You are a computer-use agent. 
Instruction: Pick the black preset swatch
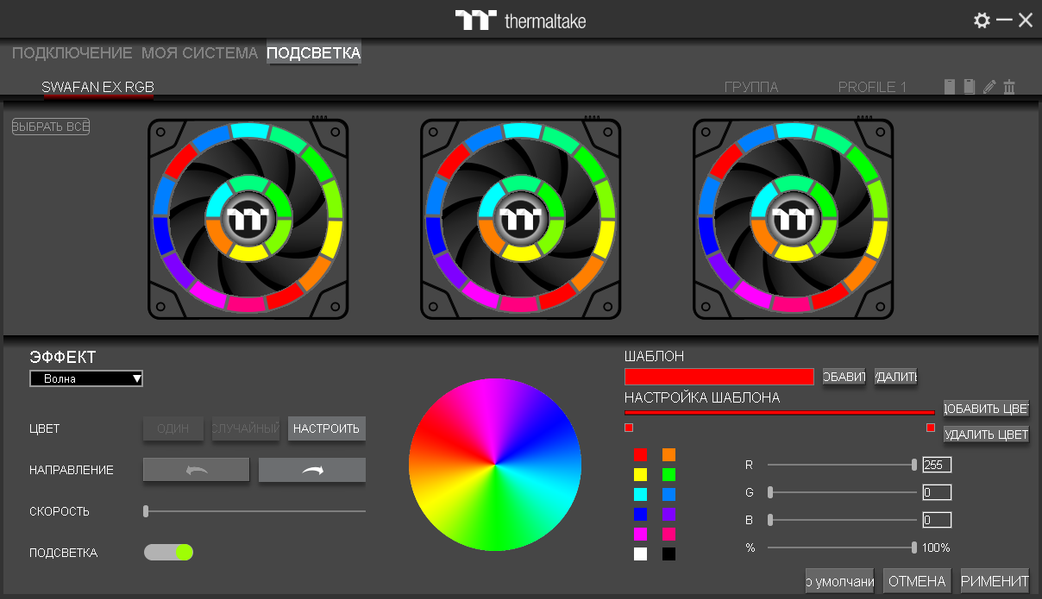click(669, 554)
